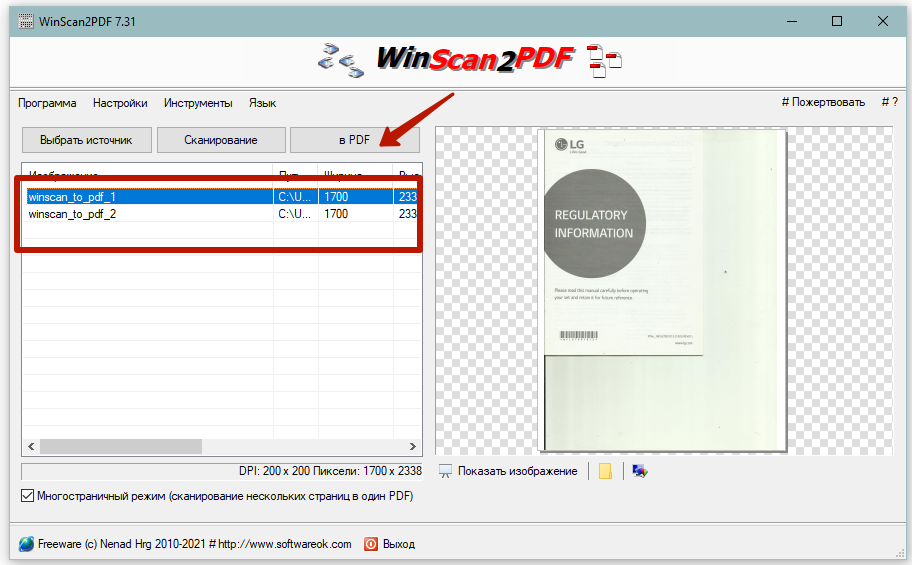912x565 pixels.
Task: Open the Инструменты menu
Action: tap(198, 103)
